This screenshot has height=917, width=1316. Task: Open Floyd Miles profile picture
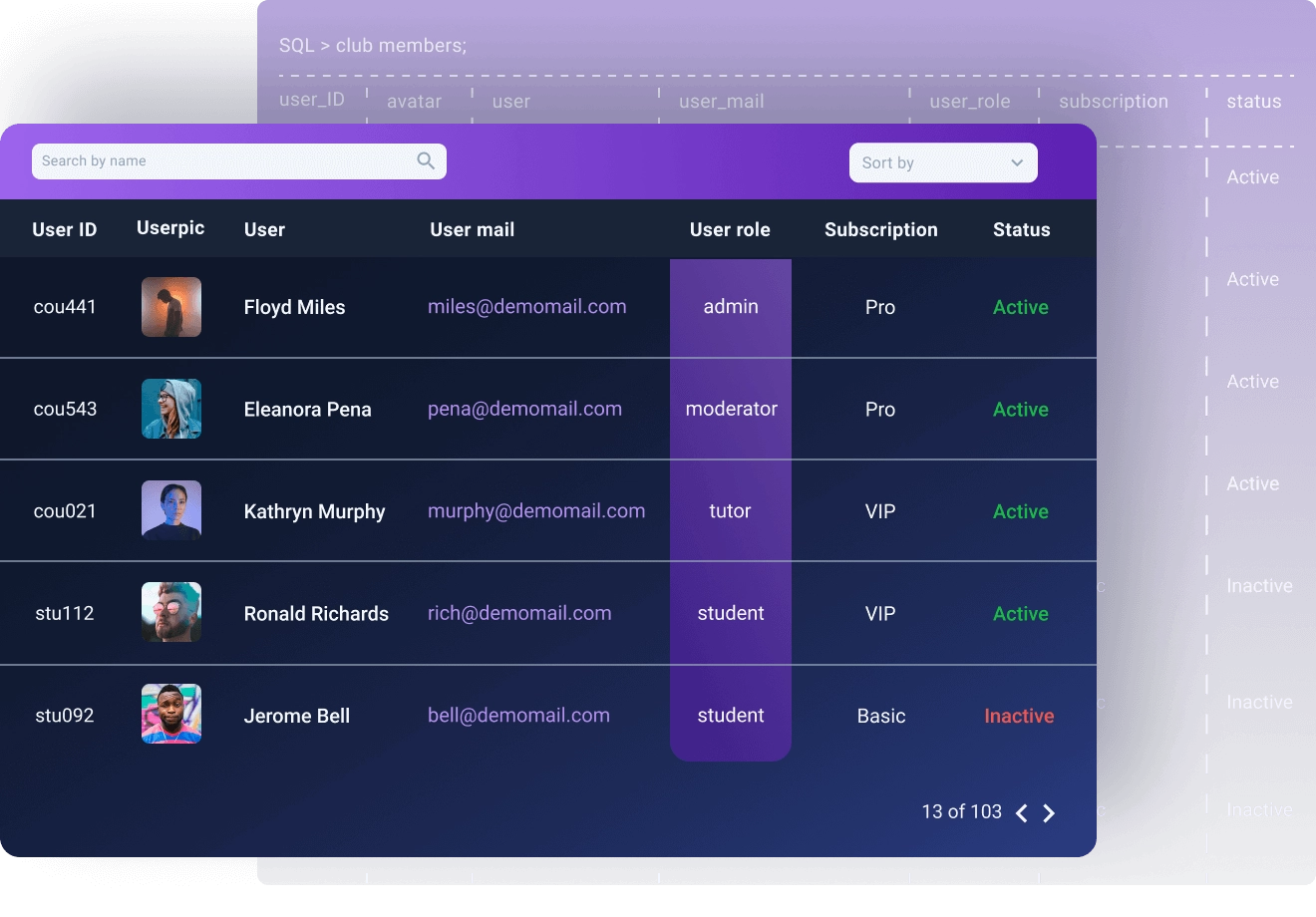[171, 307]
